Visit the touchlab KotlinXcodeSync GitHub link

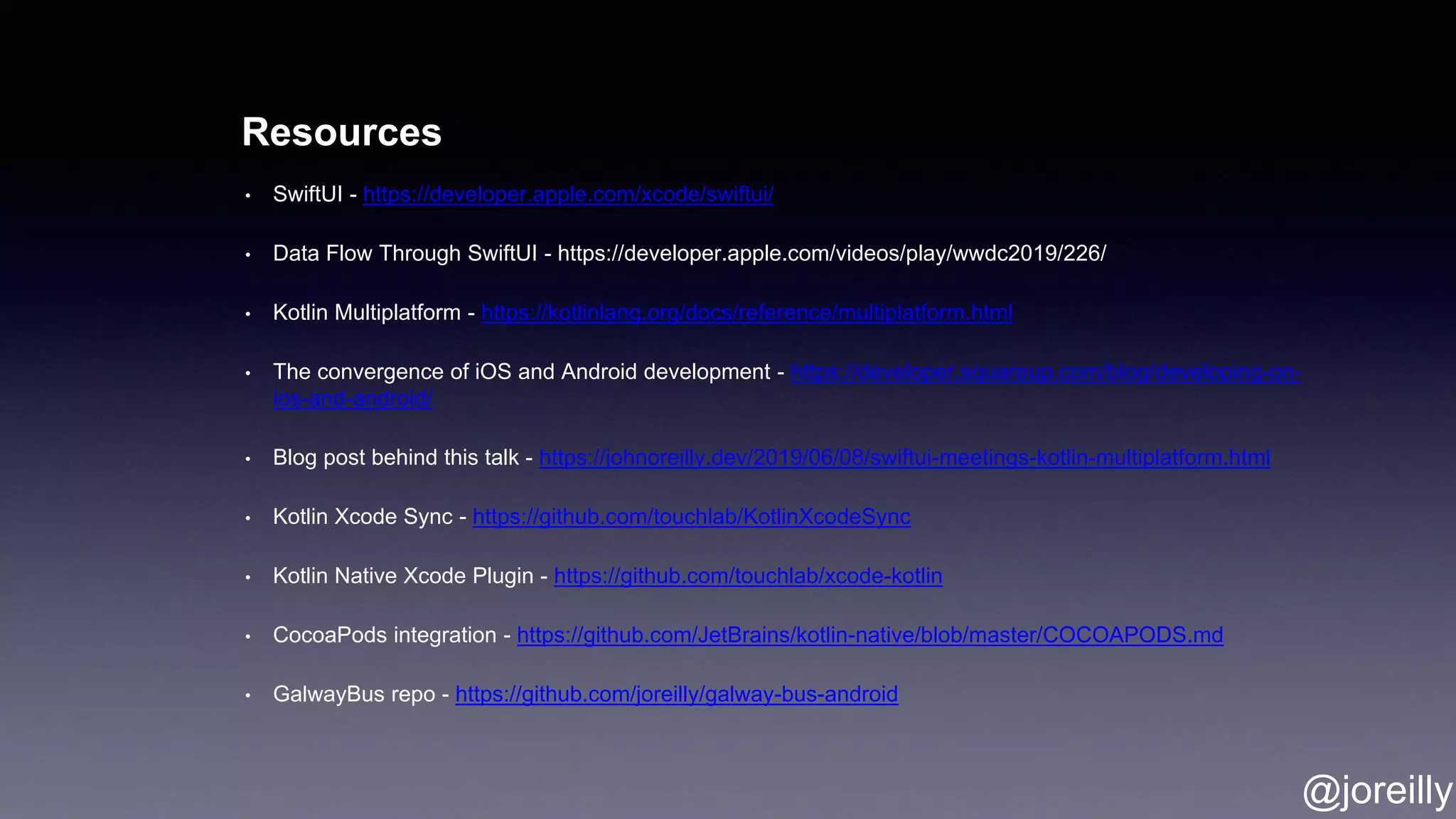coord(691,517)
